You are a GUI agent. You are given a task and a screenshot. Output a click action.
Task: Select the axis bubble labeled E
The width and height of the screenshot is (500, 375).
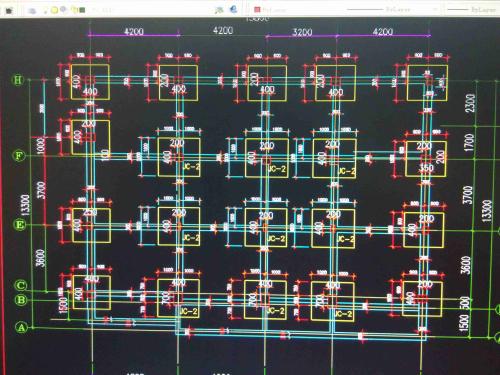pos(20,224)
